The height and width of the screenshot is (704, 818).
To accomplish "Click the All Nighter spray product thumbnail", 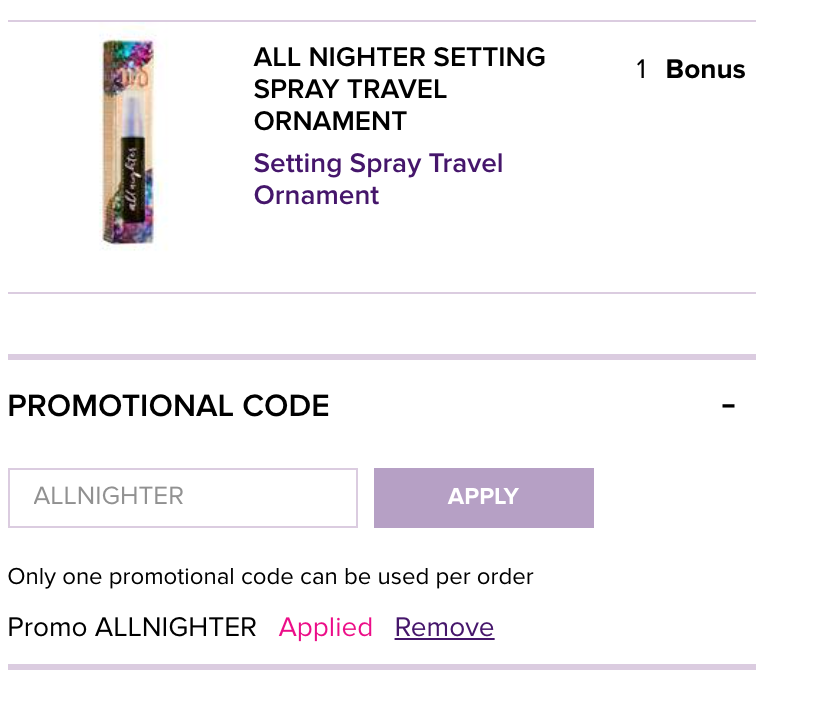I will click(x=128, y=141).
